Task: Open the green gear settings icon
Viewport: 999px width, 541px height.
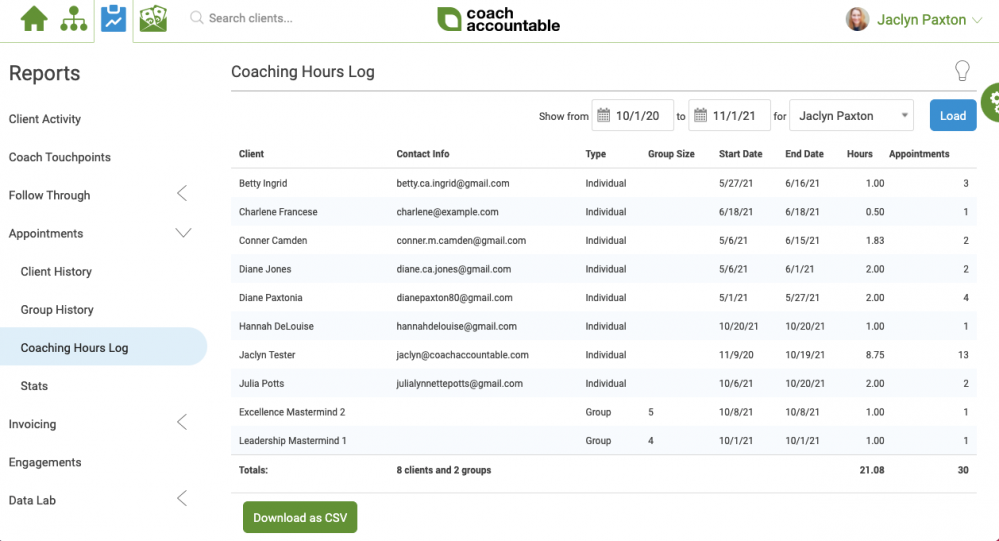Action: click(x=991, y=102)
